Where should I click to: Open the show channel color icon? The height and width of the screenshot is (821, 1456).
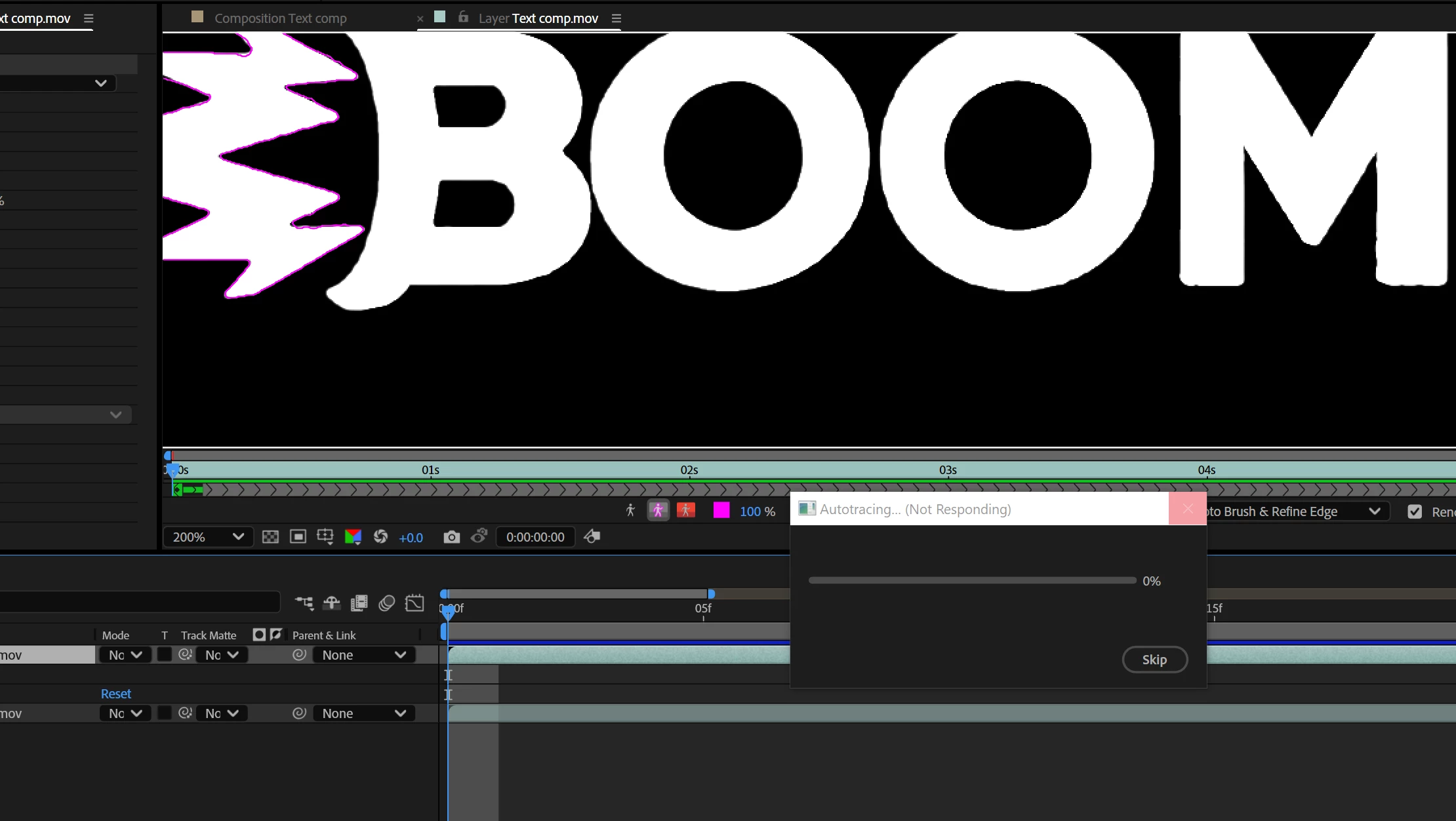point(353,537)
